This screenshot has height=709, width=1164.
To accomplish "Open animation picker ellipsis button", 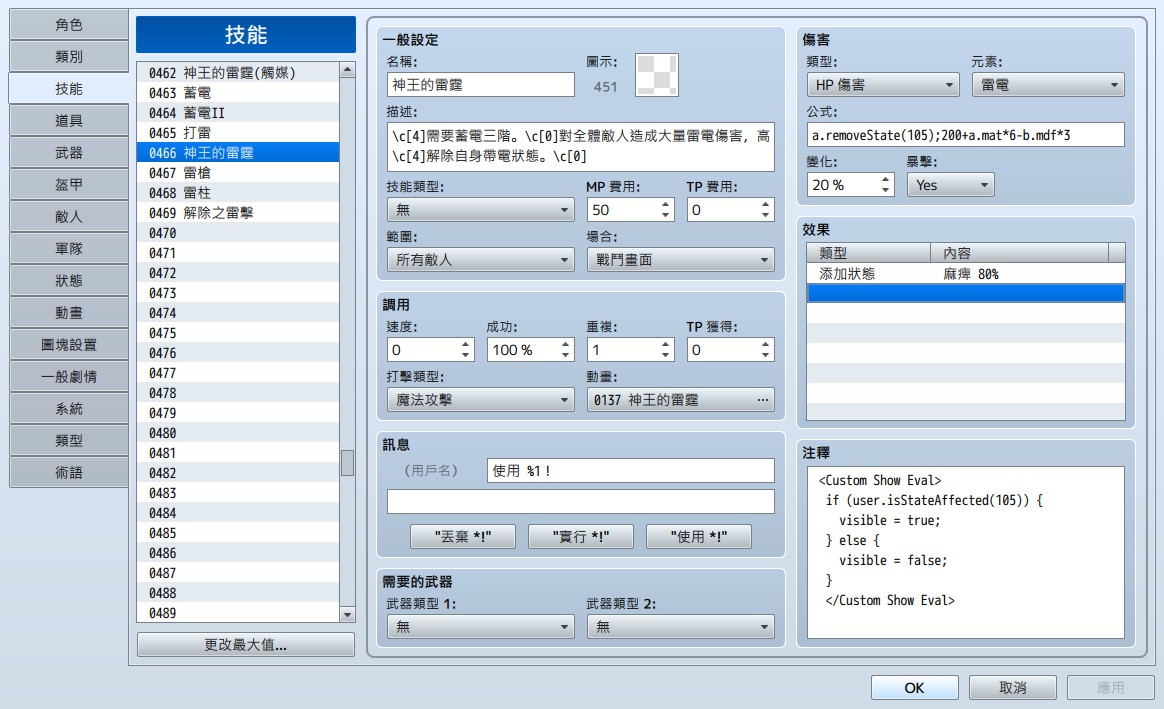I will pos(762,400).
